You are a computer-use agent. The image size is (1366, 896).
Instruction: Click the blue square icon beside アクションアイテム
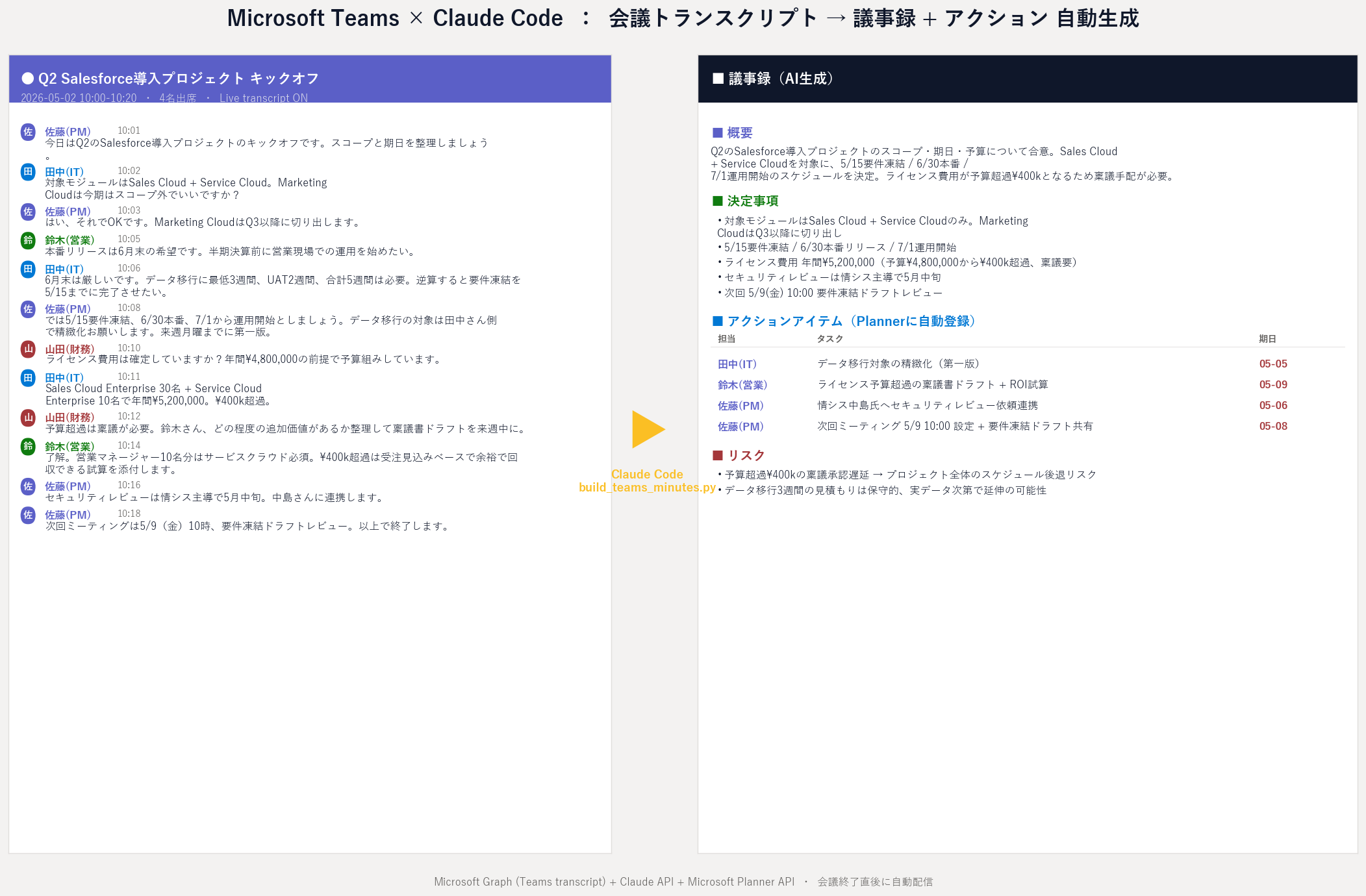(718, 321)
